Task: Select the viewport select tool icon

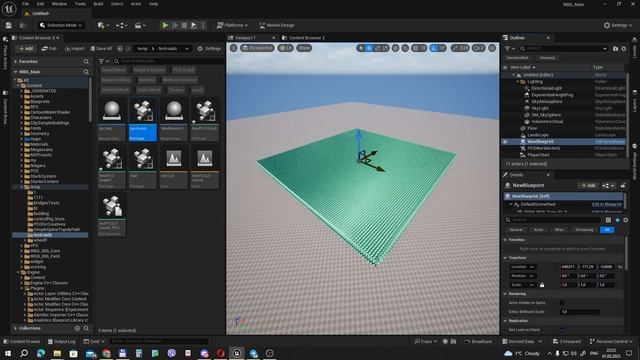Action: click(361, 48)
